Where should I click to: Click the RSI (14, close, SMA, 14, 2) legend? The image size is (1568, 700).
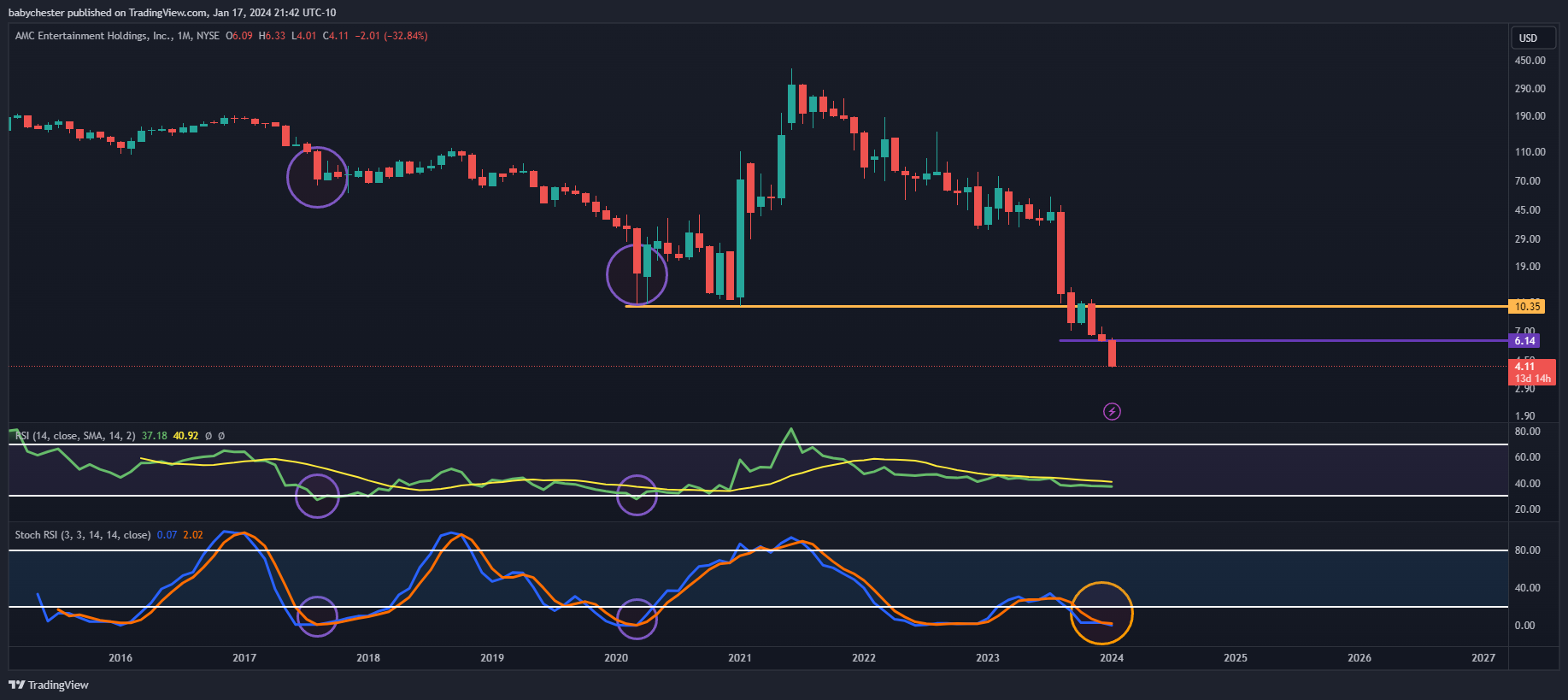[x=75, y=436]
